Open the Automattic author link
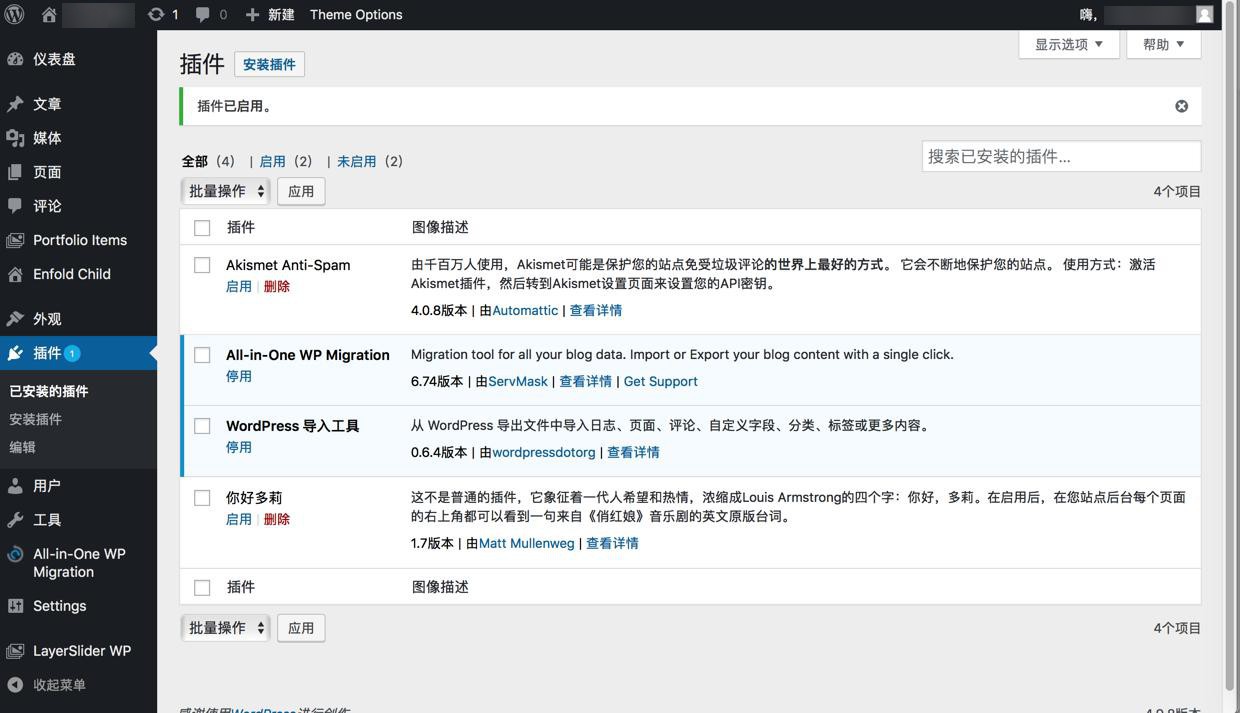The width and height of the screenshot is (1240, 713). point(525,310)
